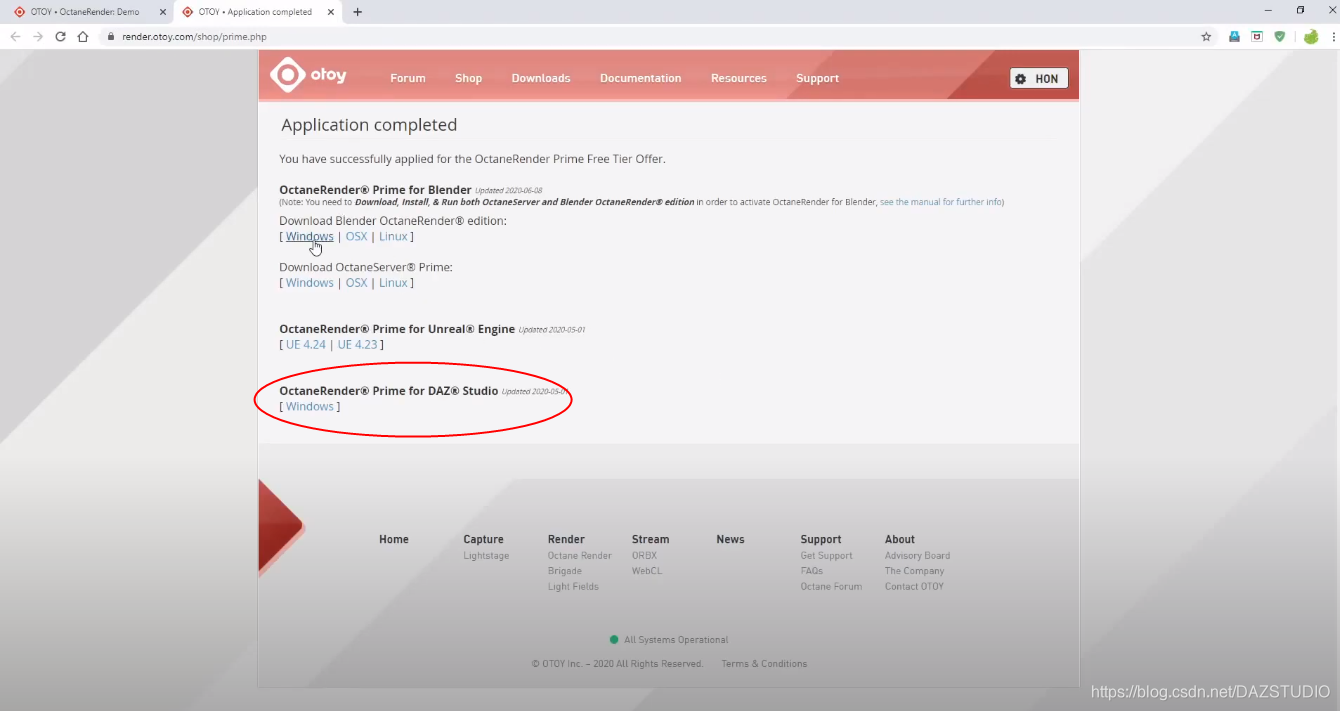
Task: Open the Documentation menu item
Action: click(x=640, y=78)
